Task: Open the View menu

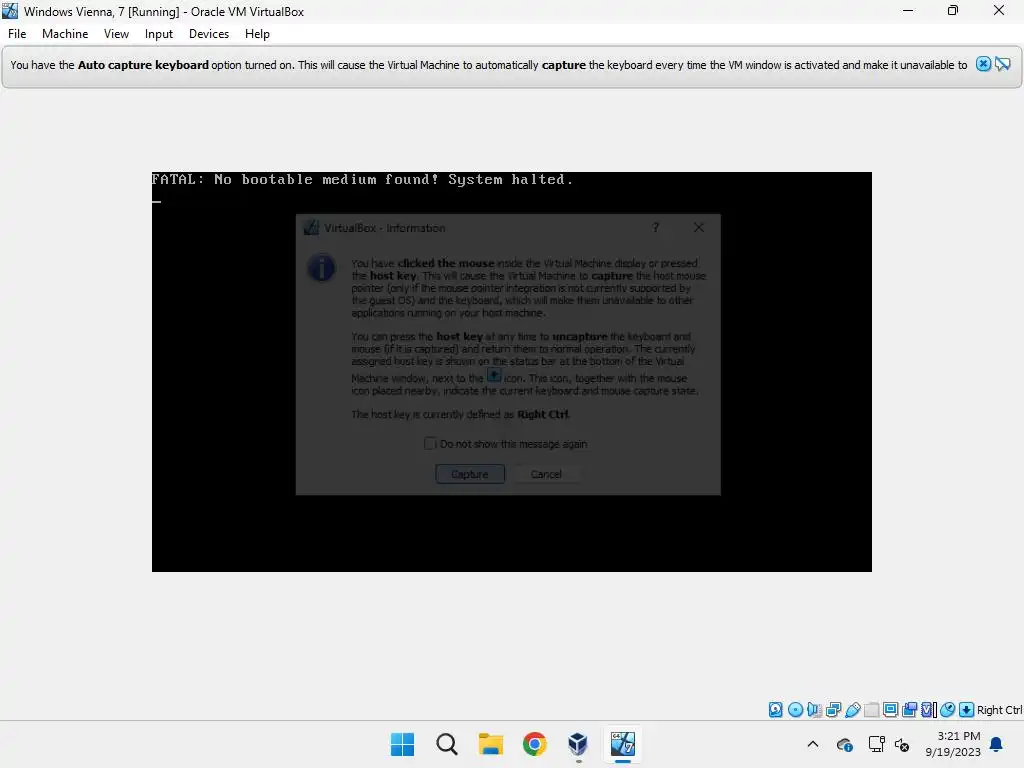Action: click(116, 34)
